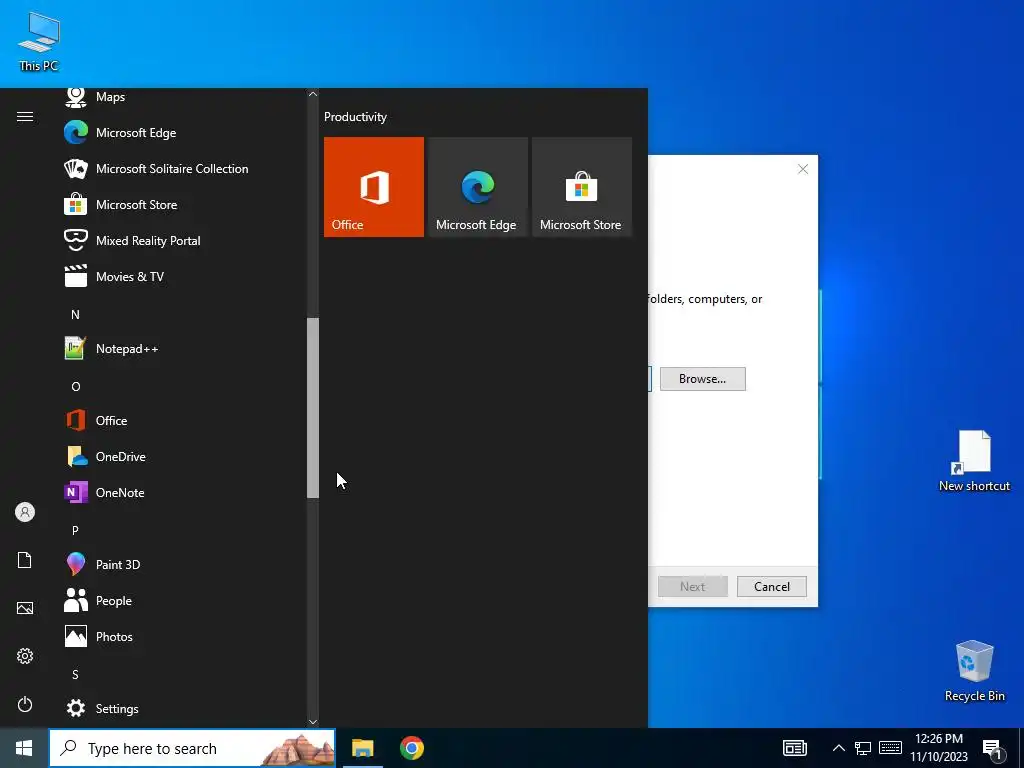Viewport: 1024px width, 768px height.
Task: Click the network icon in system tray
Action: pos(863,748)
